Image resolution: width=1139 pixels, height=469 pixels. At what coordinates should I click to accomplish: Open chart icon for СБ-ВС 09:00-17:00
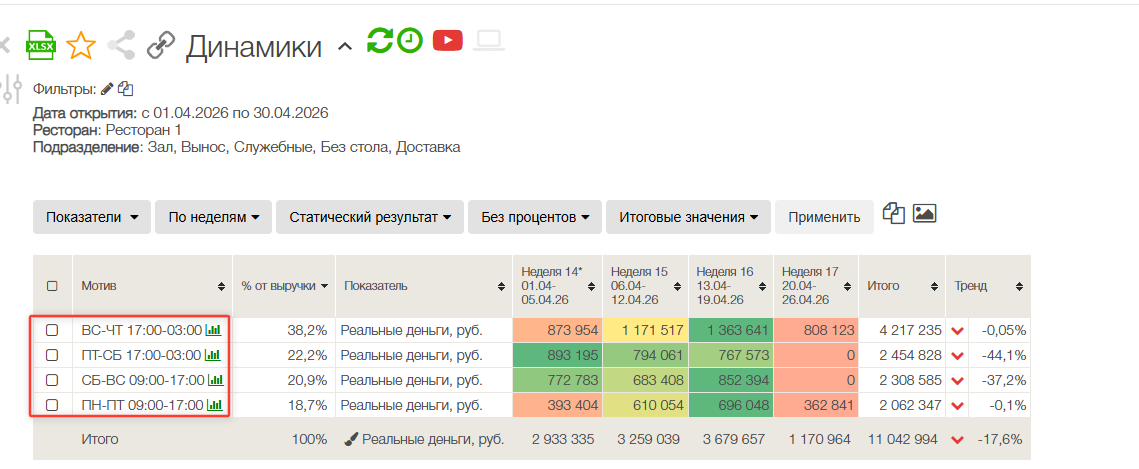click(216, 380)
